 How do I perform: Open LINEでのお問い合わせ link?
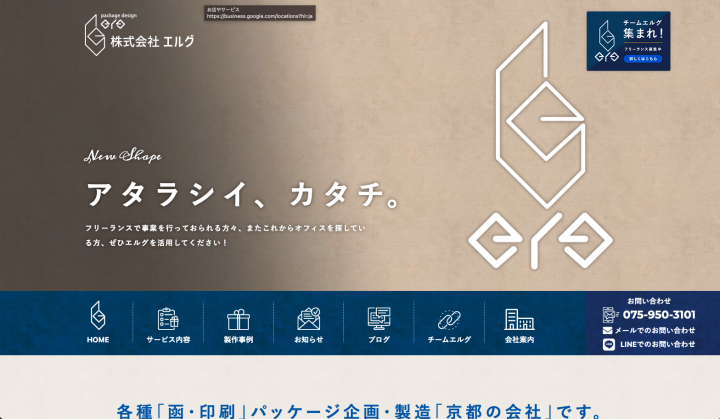tap(657, 344)
